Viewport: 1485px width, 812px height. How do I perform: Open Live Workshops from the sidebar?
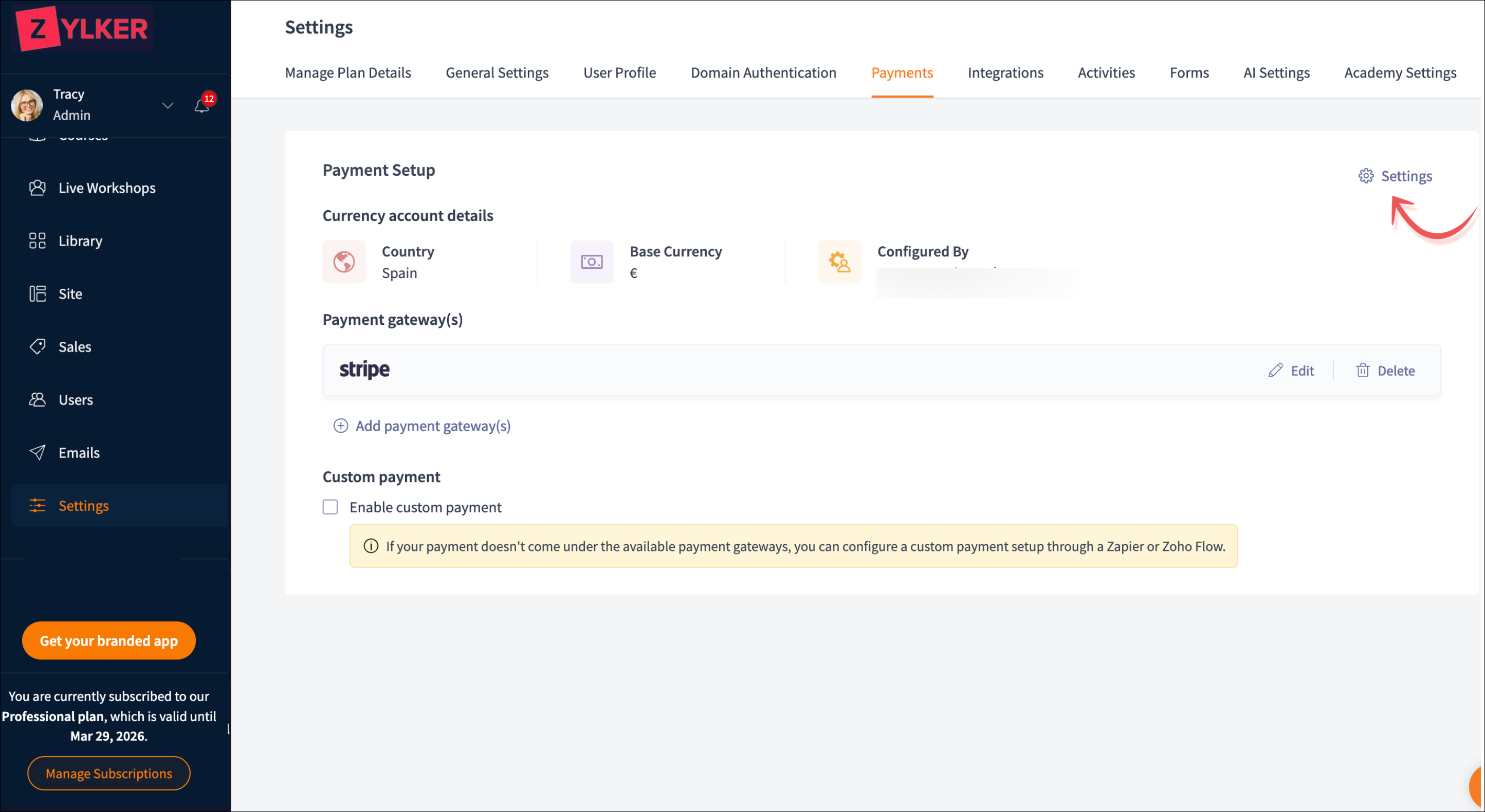pos(106,188)
